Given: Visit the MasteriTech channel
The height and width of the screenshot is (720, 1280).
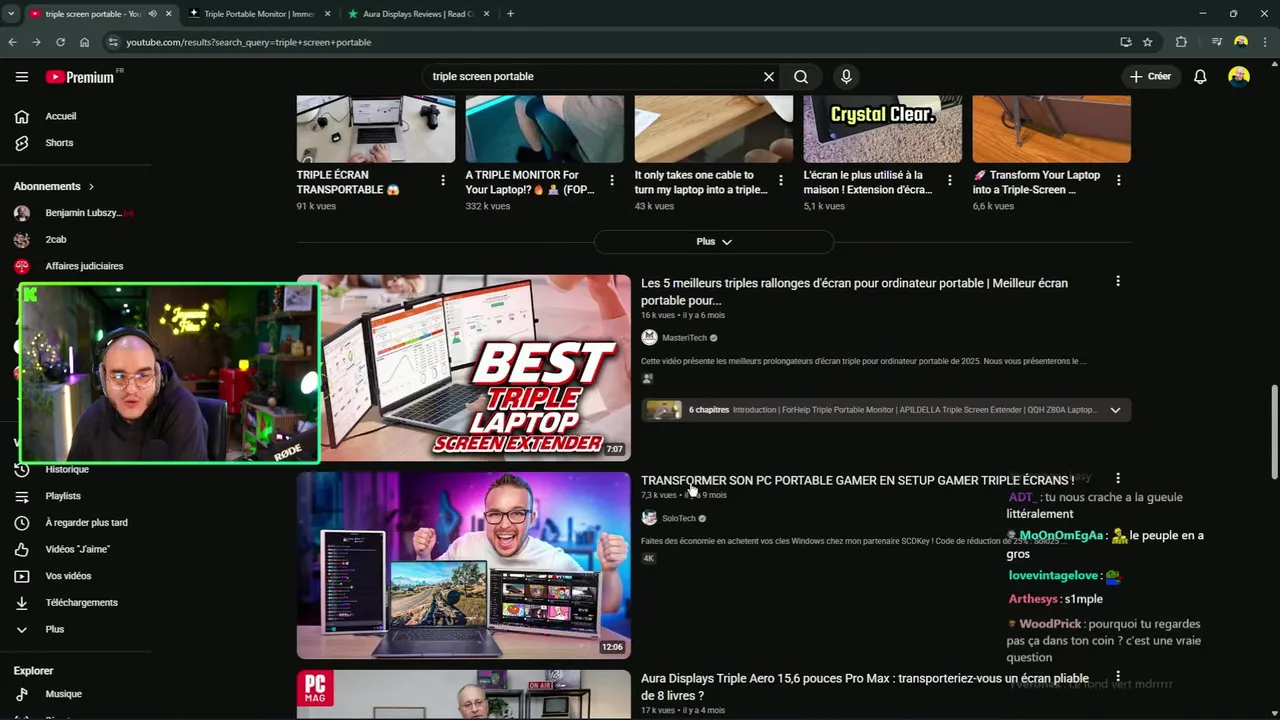Looking at the screenshot, I should [x=684, y=338].
